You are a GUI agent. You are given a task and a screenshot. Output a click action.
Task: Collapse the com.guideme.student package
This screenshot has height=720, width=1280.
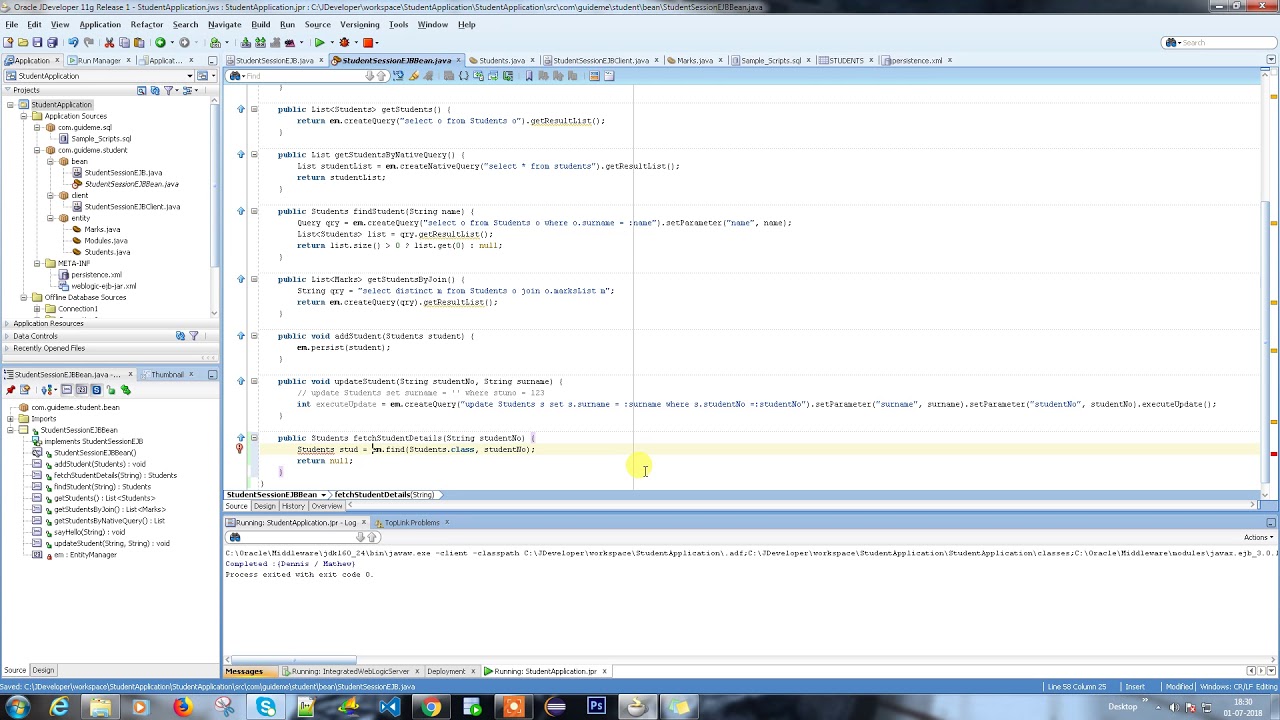click(37, 150)
